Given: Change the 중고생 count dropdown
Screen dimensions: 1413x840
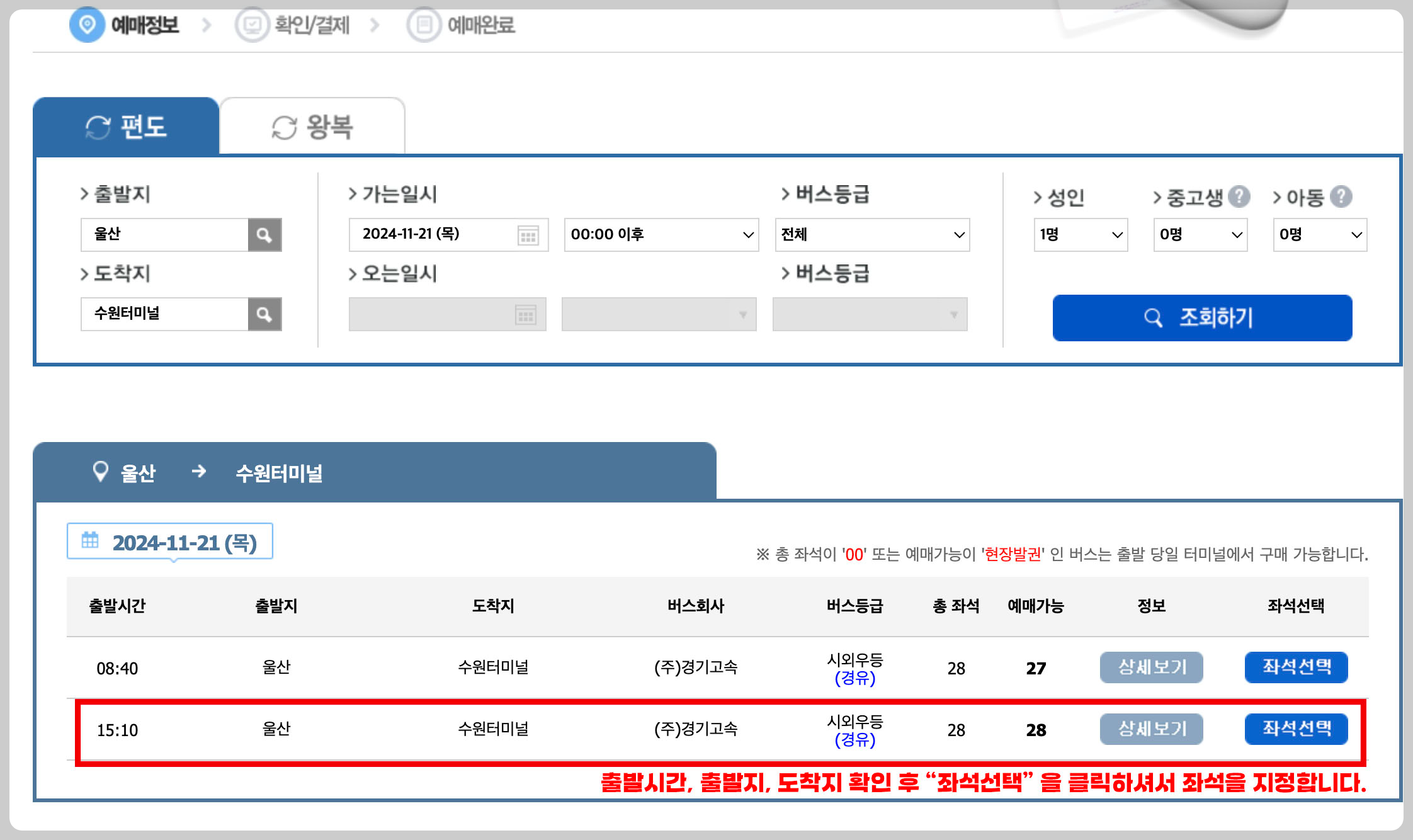Looking at the screenshot, I should tap(1199, 234).
